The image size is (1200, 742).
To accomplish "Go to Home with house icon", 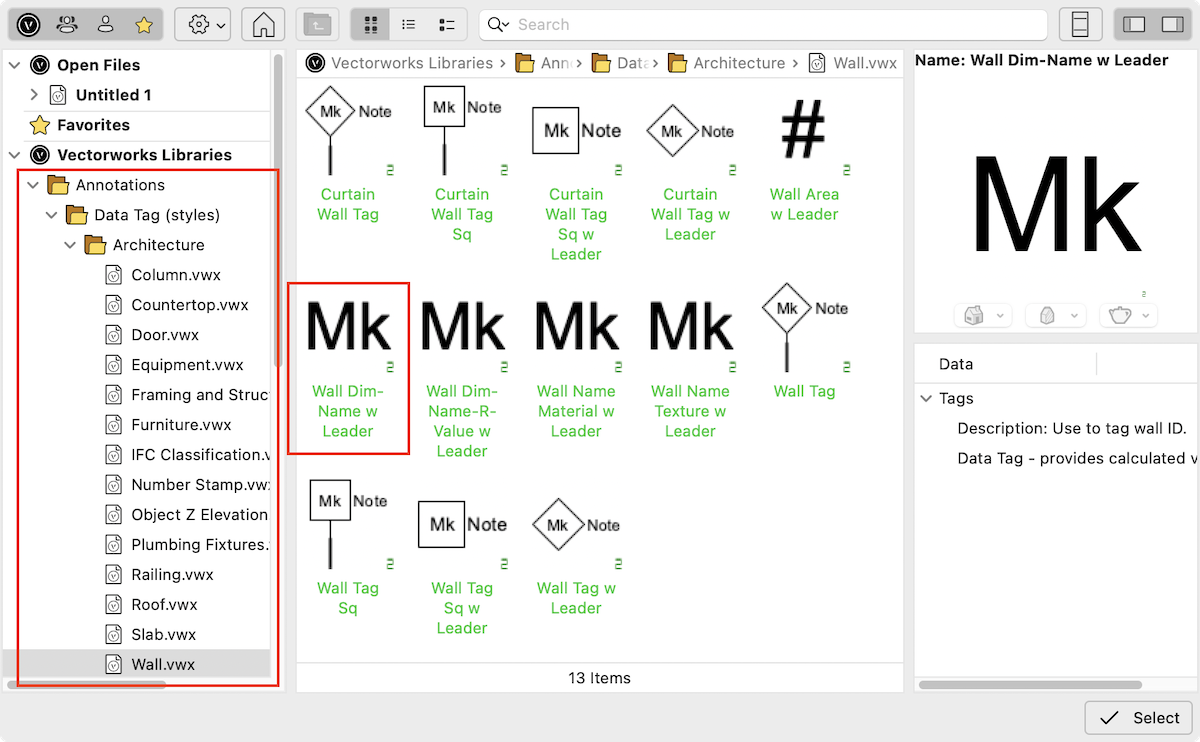I will point(263,25).
